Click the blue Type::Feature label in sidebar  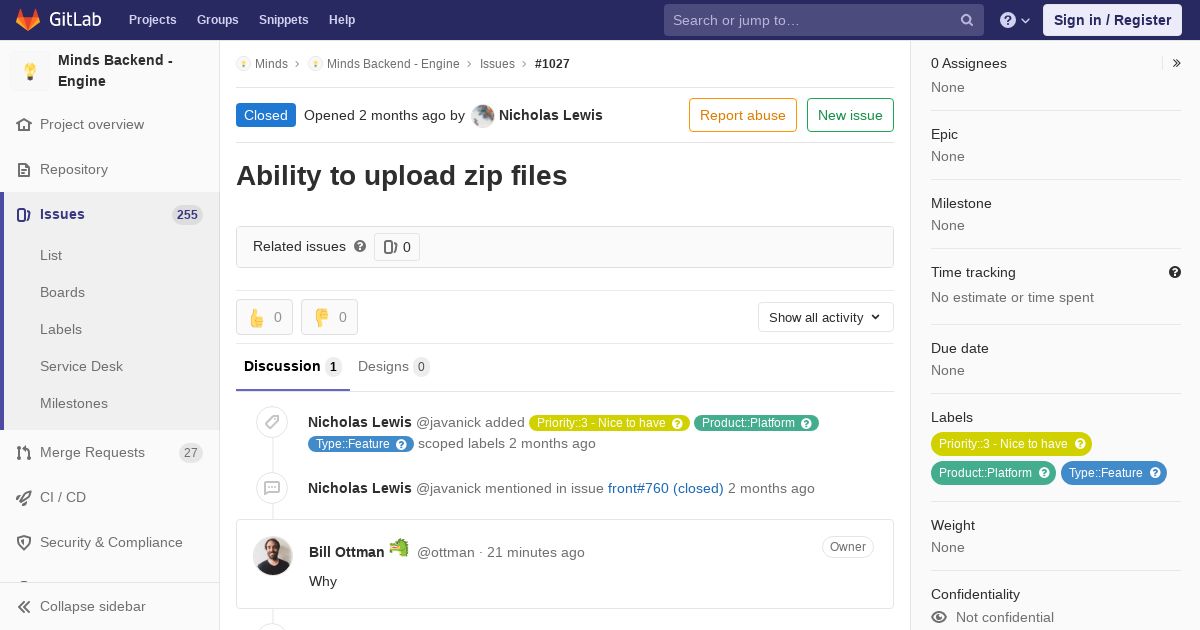[1114, 473]
